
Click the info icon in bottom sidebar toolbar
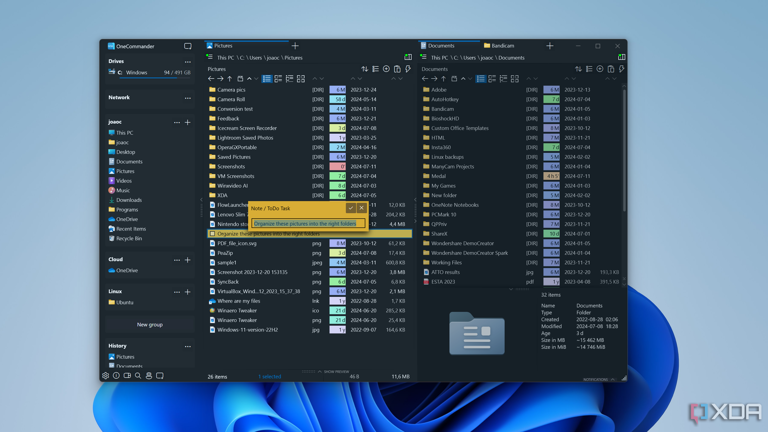tap(116, 376)
